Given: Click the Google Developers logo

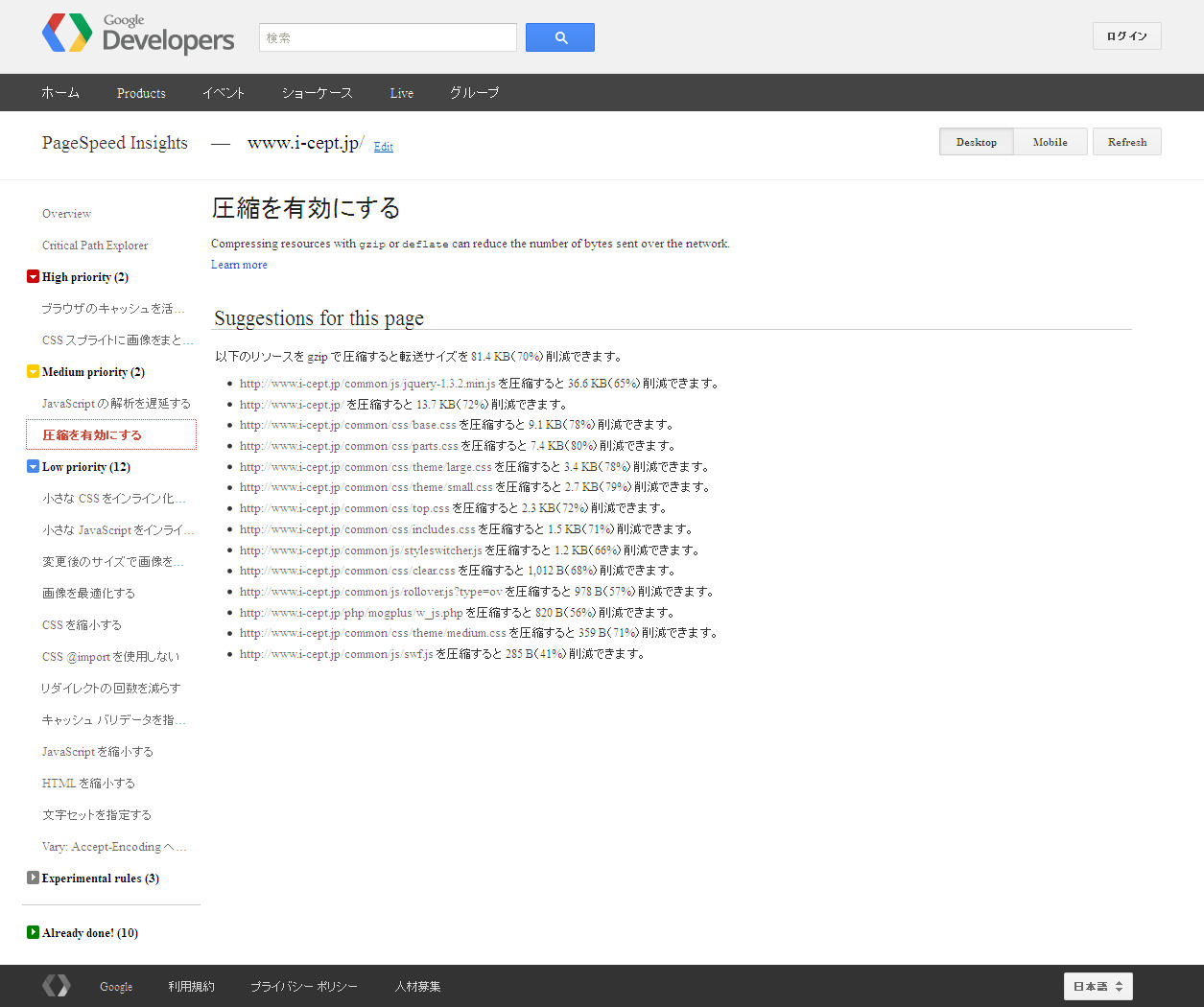Looking at the screenshot, I should (138, 35).
